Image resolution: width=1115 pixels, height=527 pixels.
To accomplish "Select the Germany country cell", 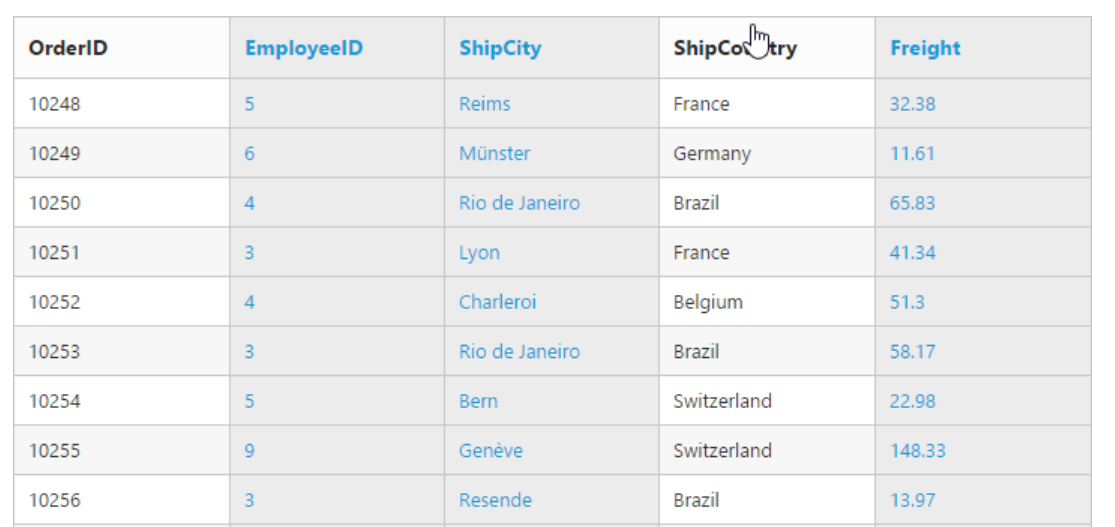I will click(712, 154).
